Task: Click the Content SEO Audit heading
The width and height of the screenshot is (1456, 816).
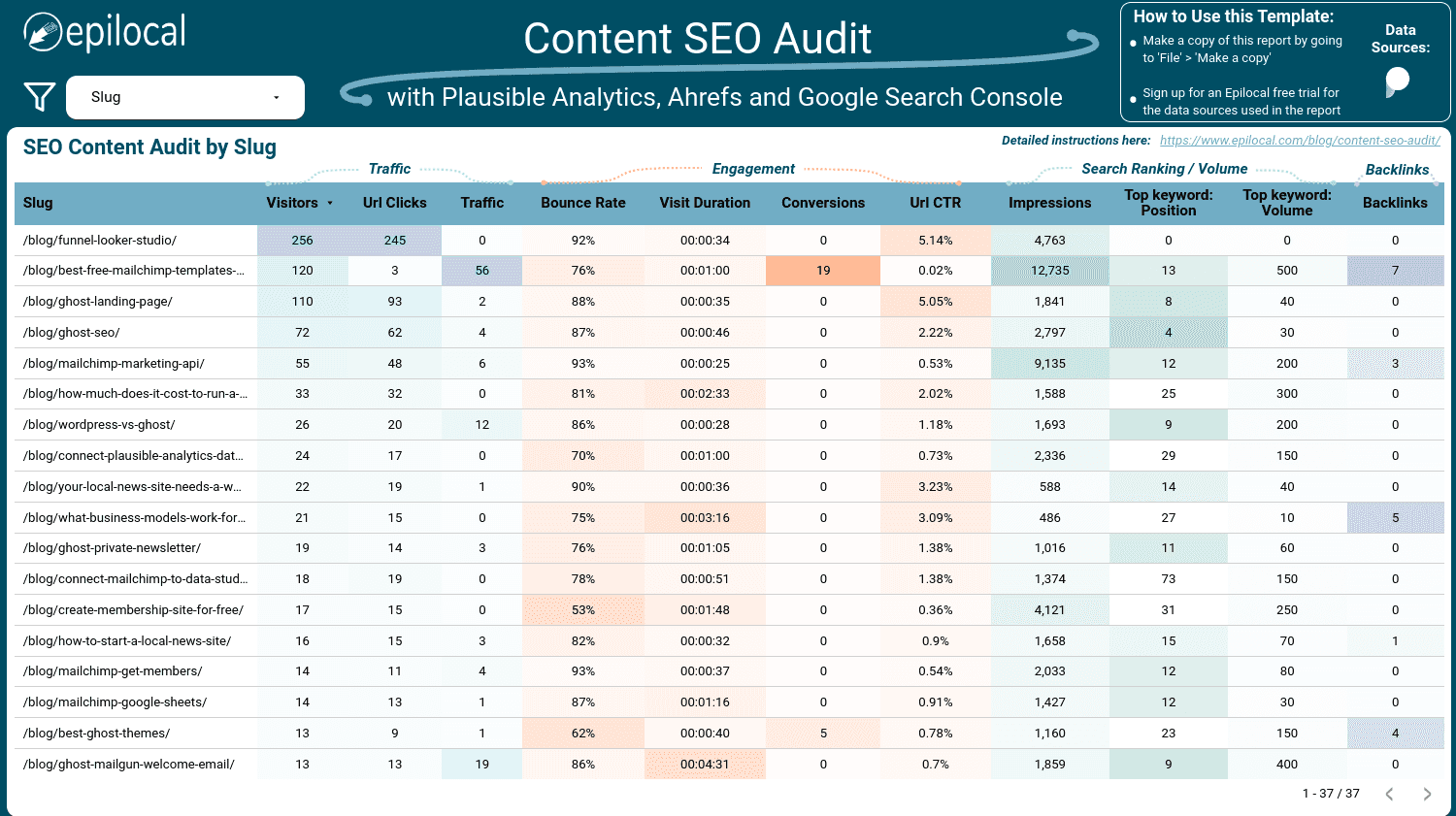Action: pyautogui.click(x=697, y=40)
